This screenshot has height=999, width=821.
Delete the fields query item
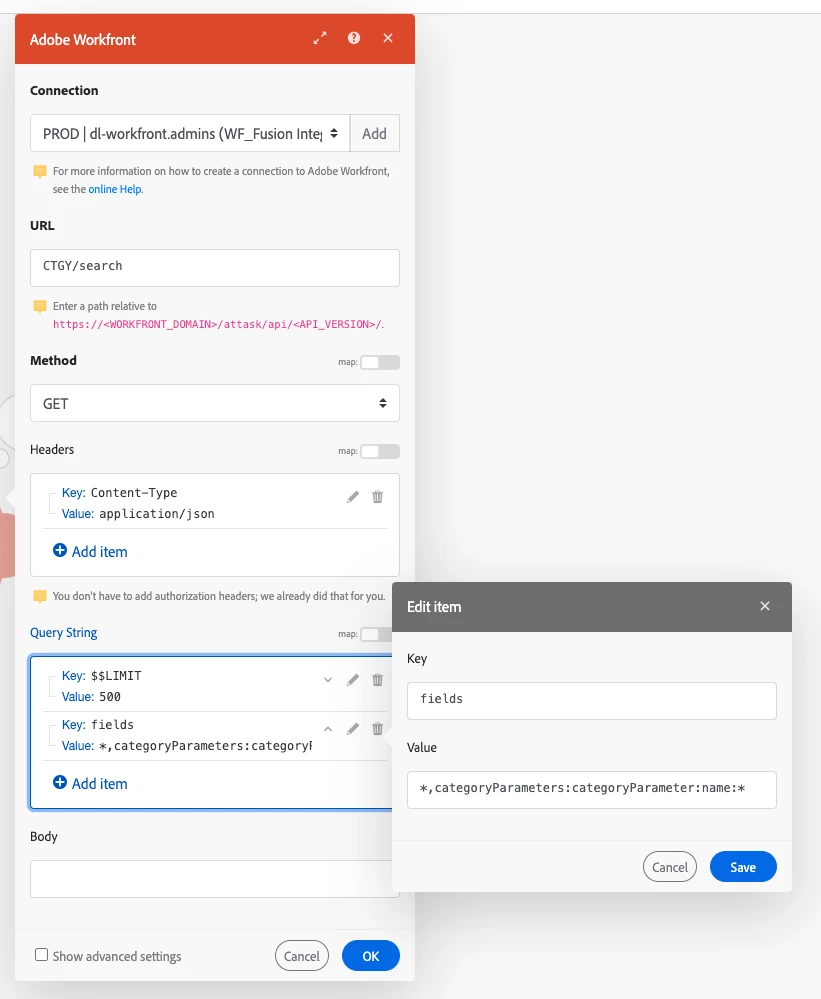pos(378,729)
